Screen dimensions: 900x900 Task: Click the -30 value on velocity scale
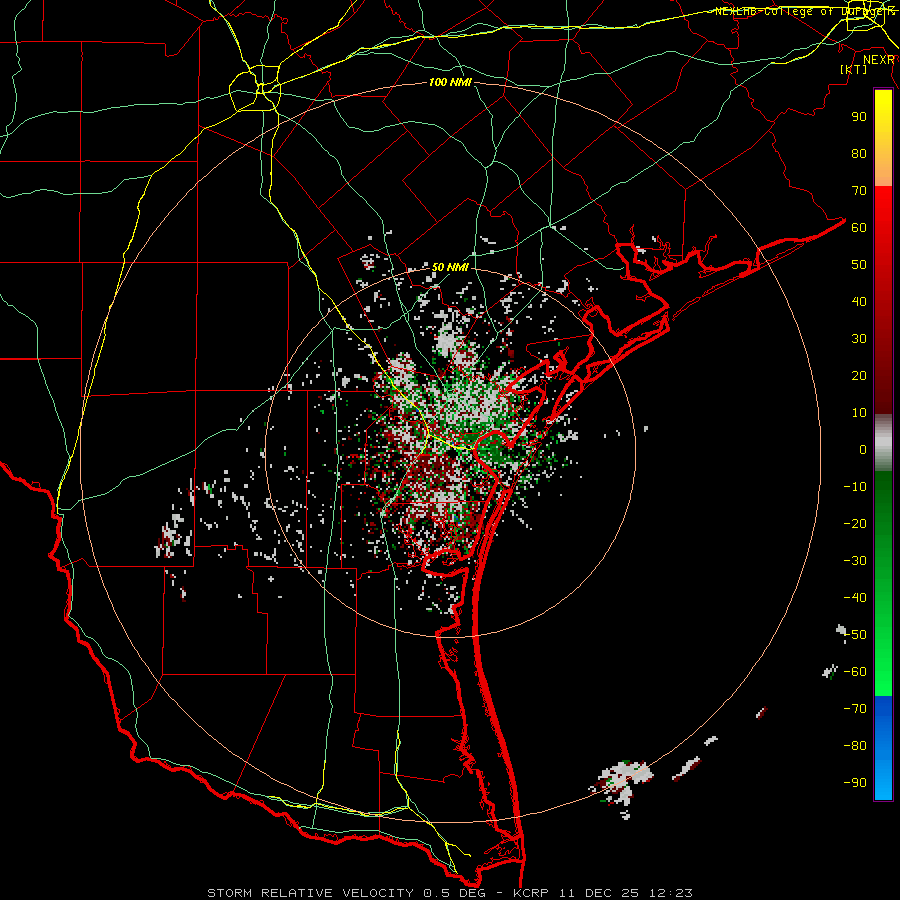[x=855, y=561]
